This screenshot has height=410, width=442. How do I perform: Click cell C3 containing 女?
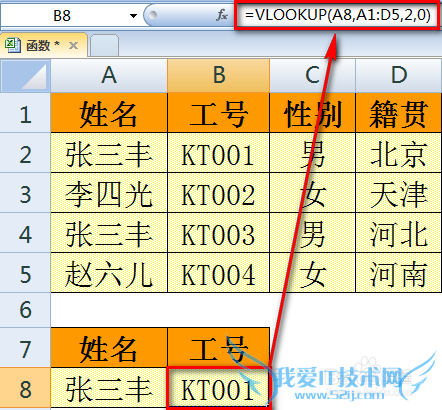(312, 192)
